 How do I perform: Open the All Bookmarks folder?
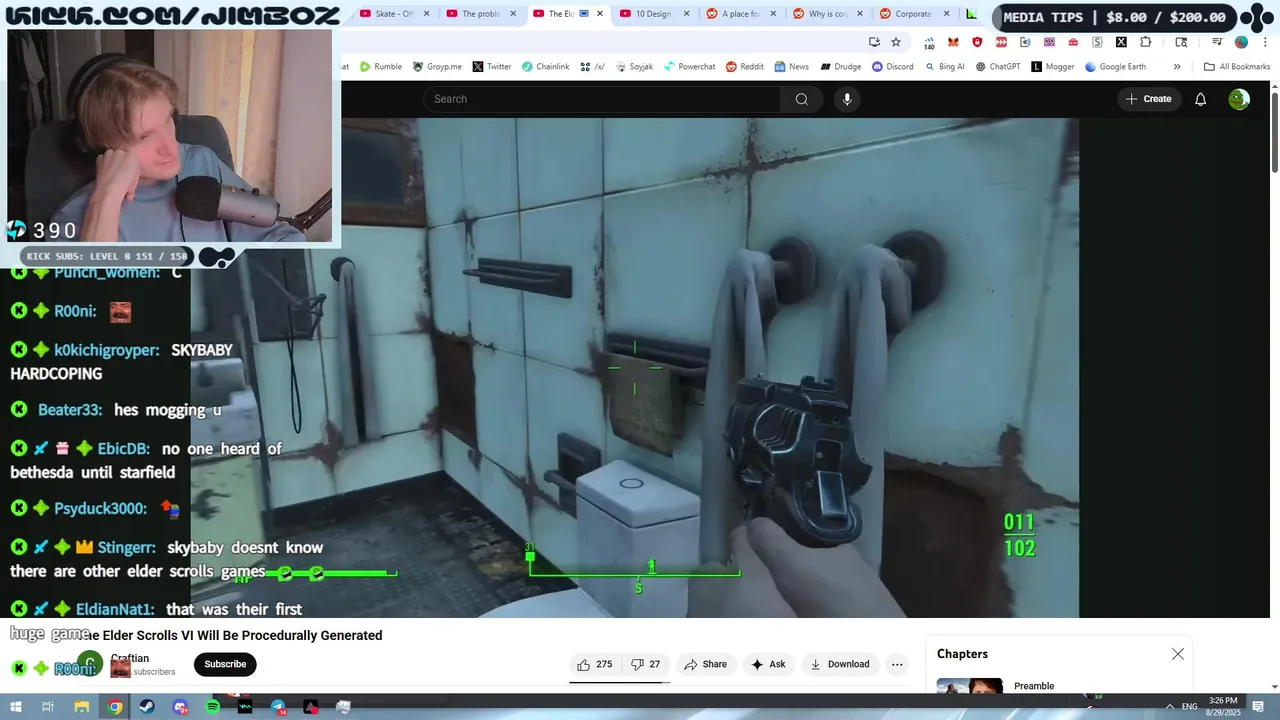1236,67
